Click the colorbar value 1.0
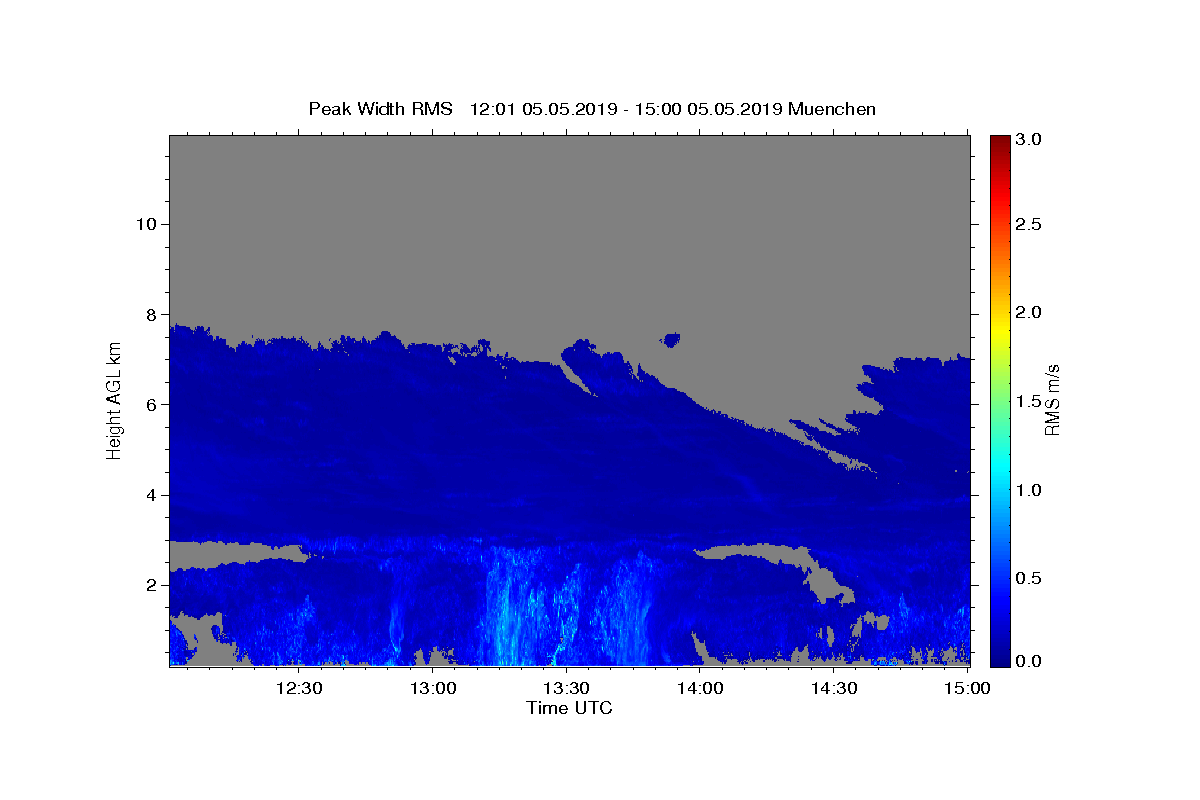 click(1030, 490)
